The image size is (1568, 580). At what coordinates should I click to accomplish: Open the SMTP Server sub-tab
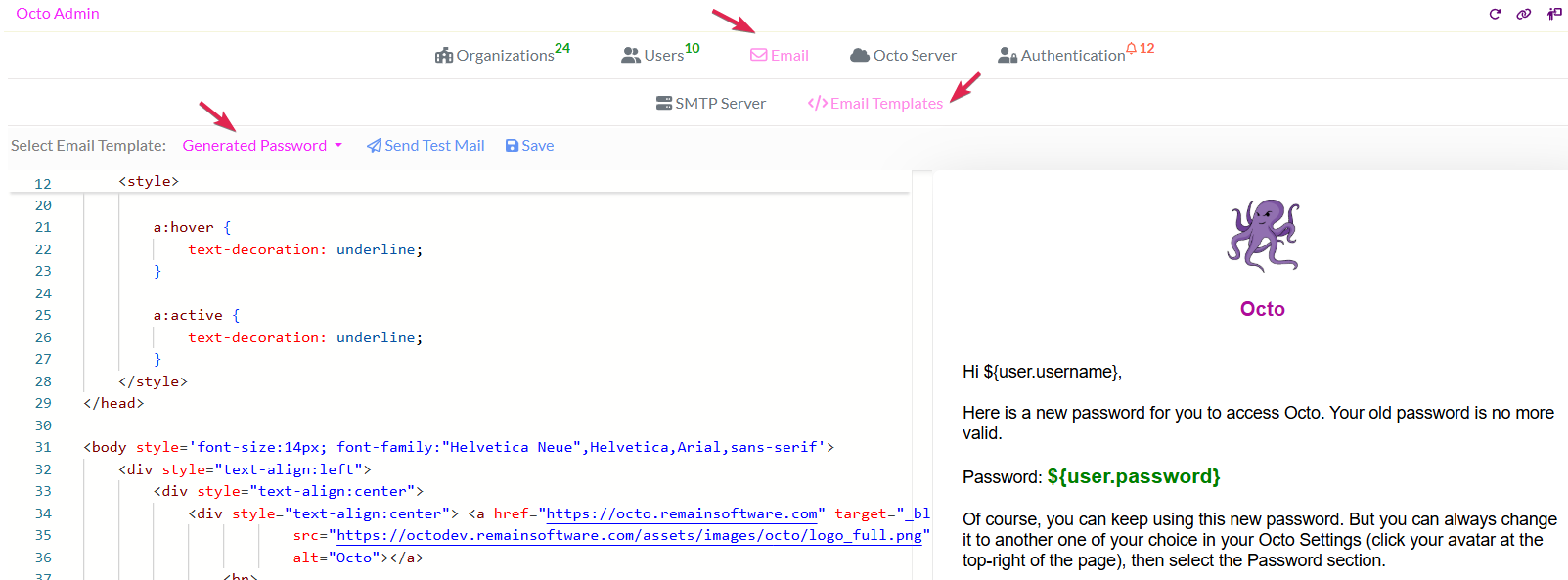(711, 104)
